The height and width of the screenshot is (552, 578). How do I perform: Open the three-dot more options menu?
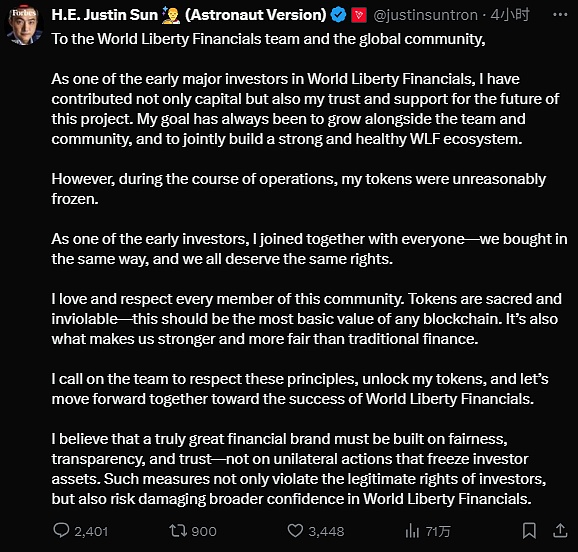560,15
